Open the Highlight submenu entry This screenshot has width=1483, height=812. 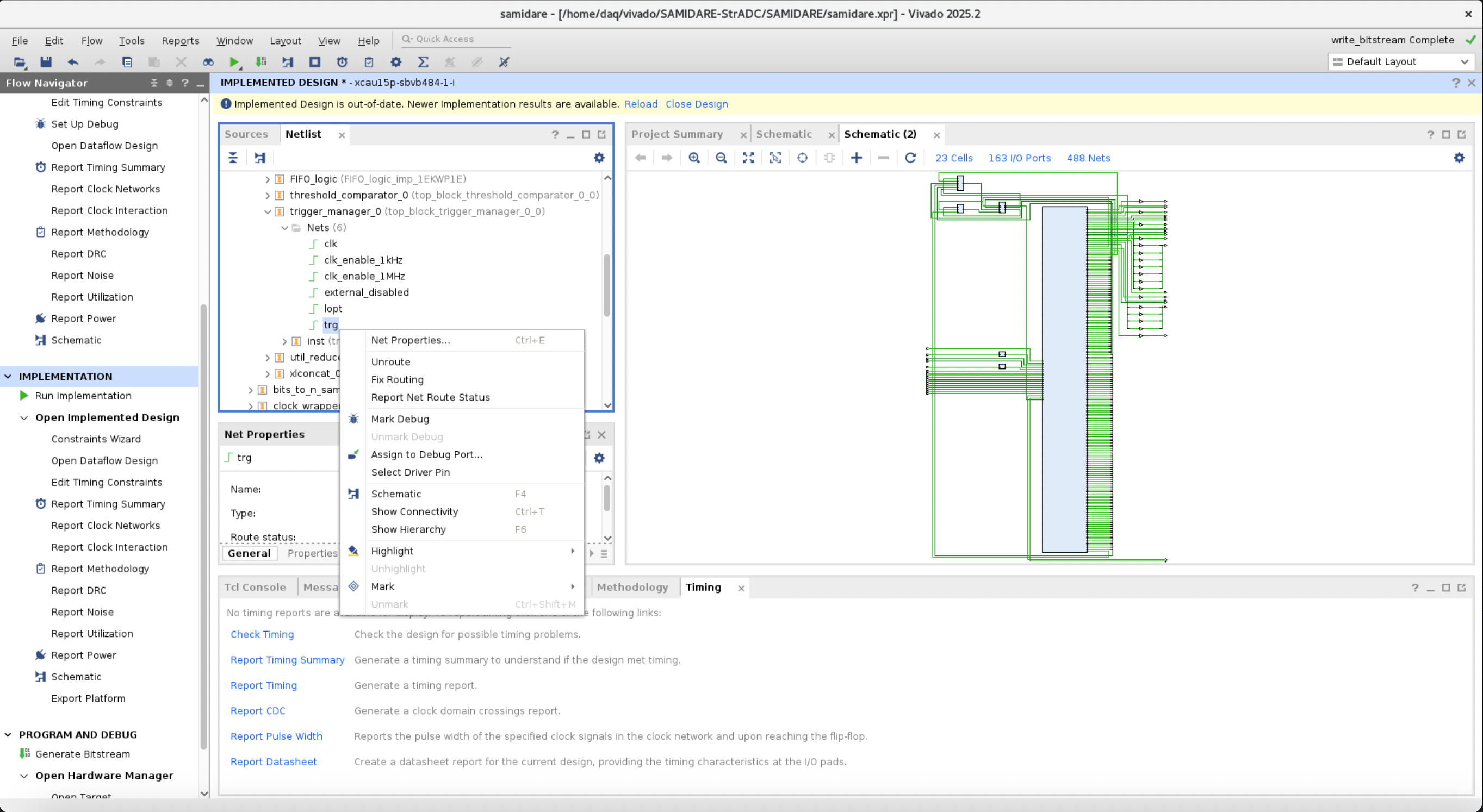point(393,551)
